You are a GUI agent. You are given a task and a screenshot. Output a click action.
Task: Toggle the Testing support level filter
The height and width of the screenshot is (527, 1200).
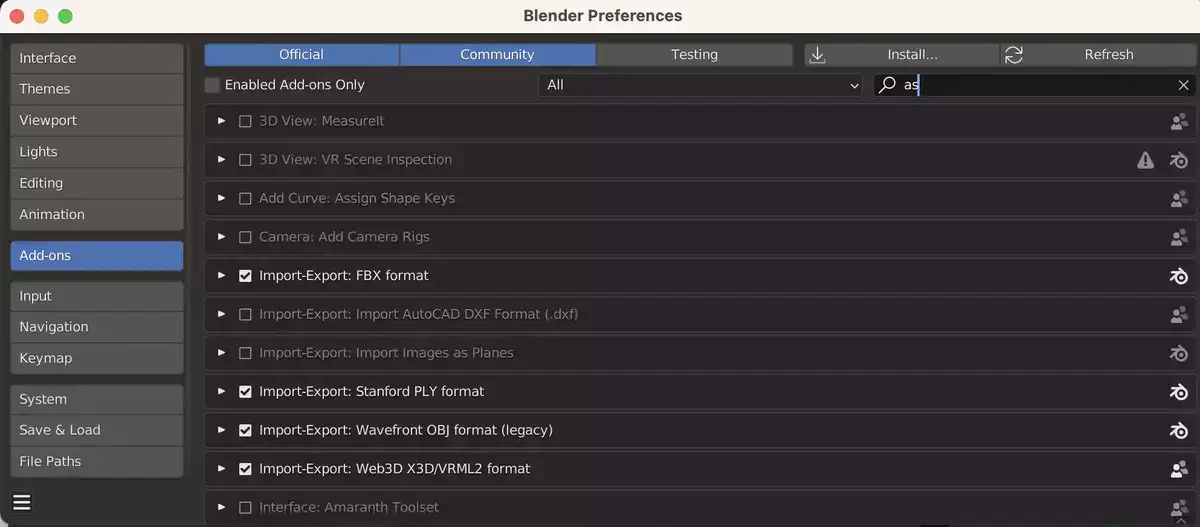tap(694, 55)
